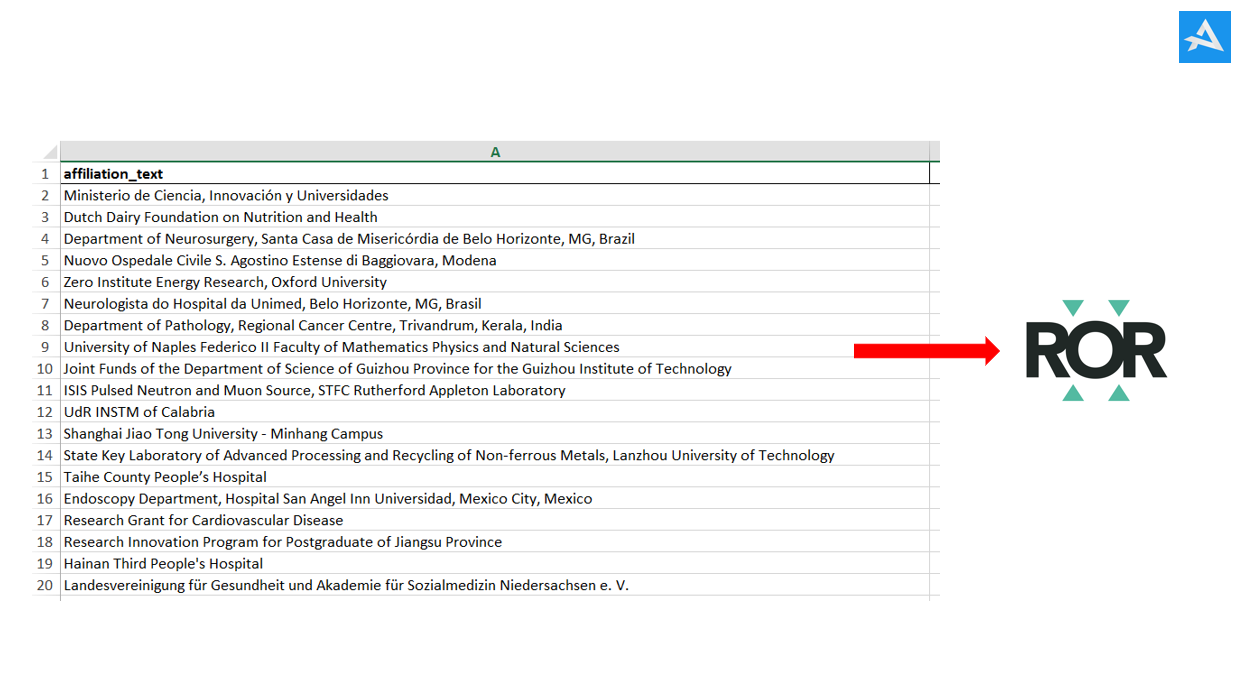Select the ISIS Pulsed Neutron cell
Screen dimensions: 1245x700
pyautogui.click(x=314, y=390)
